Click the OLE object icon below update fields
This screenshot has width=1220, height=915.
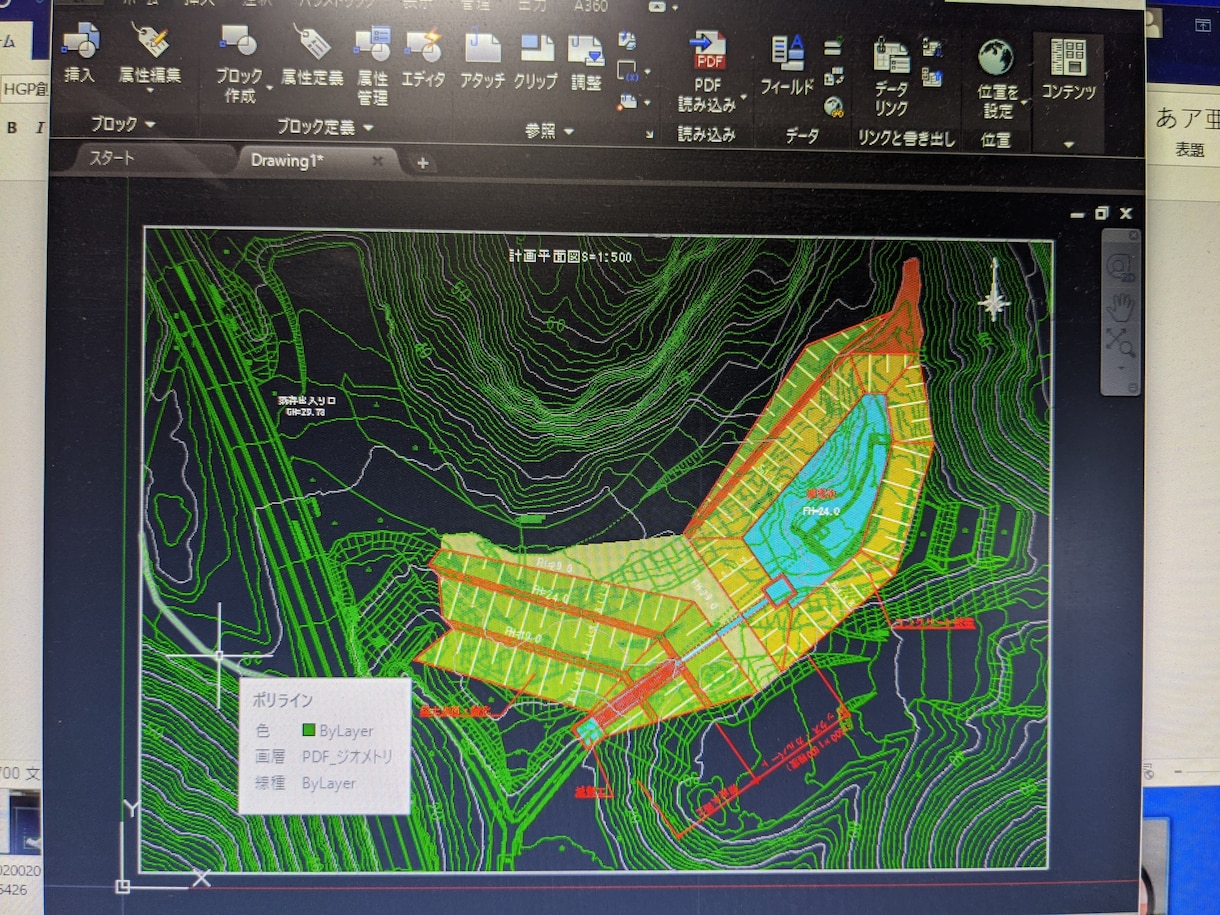click(833, 76)
